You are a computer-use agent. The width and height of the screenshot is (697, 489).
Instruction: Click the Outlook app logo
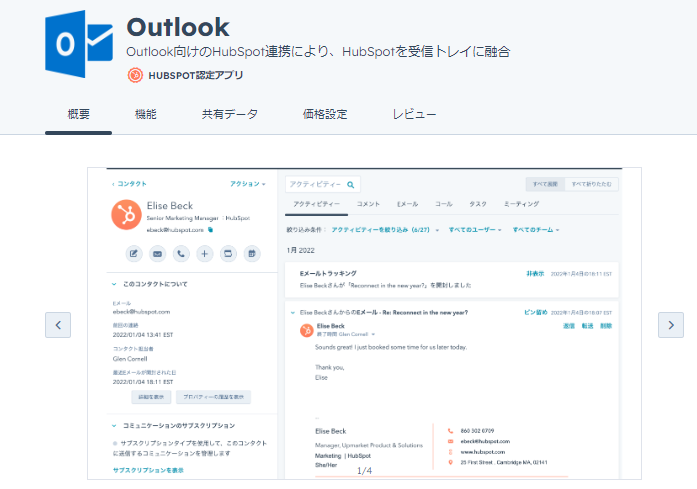click(79, 44)
